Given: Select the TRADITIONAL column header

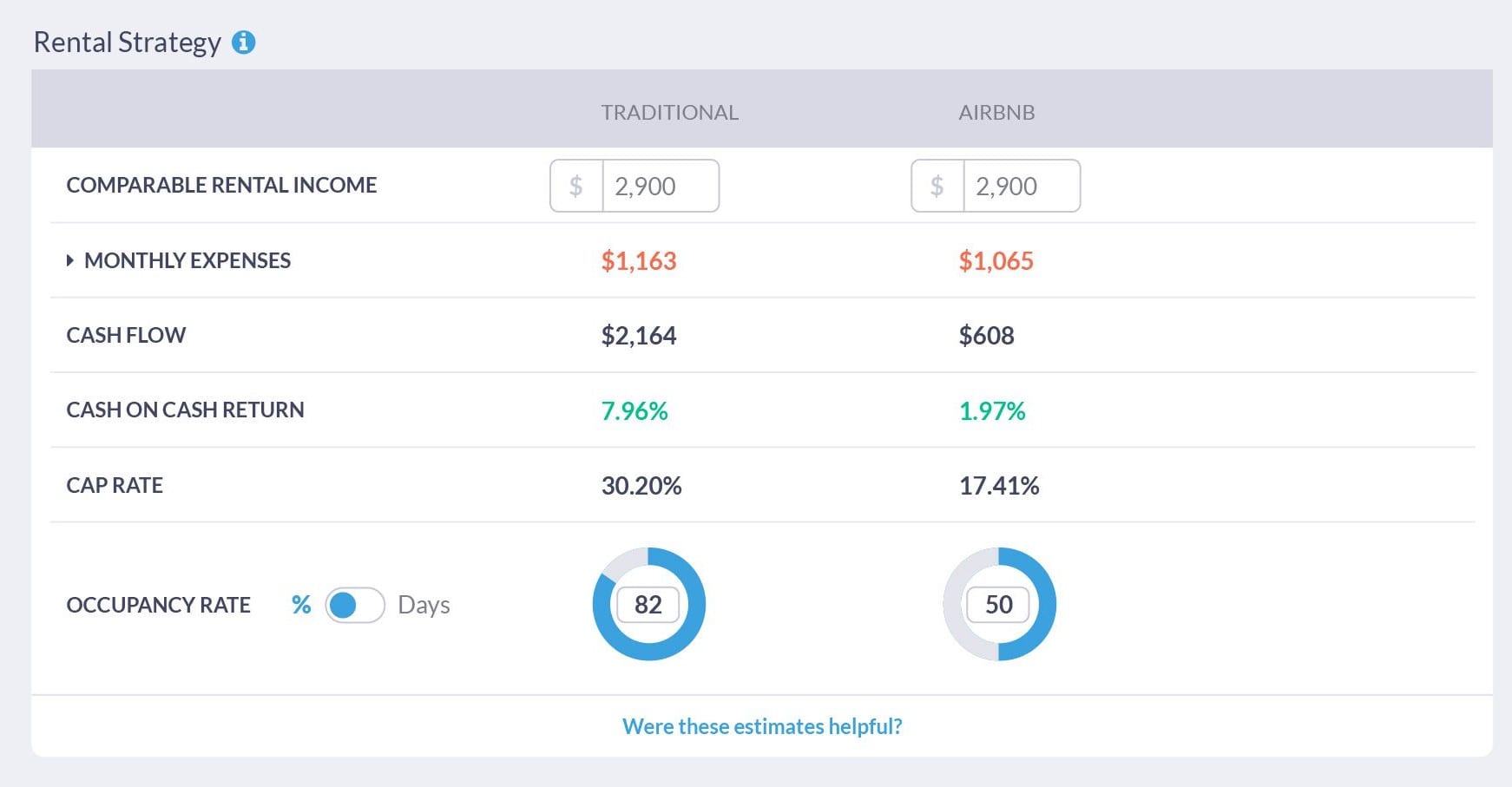Looking at the screenshot, I should (669, 111).
